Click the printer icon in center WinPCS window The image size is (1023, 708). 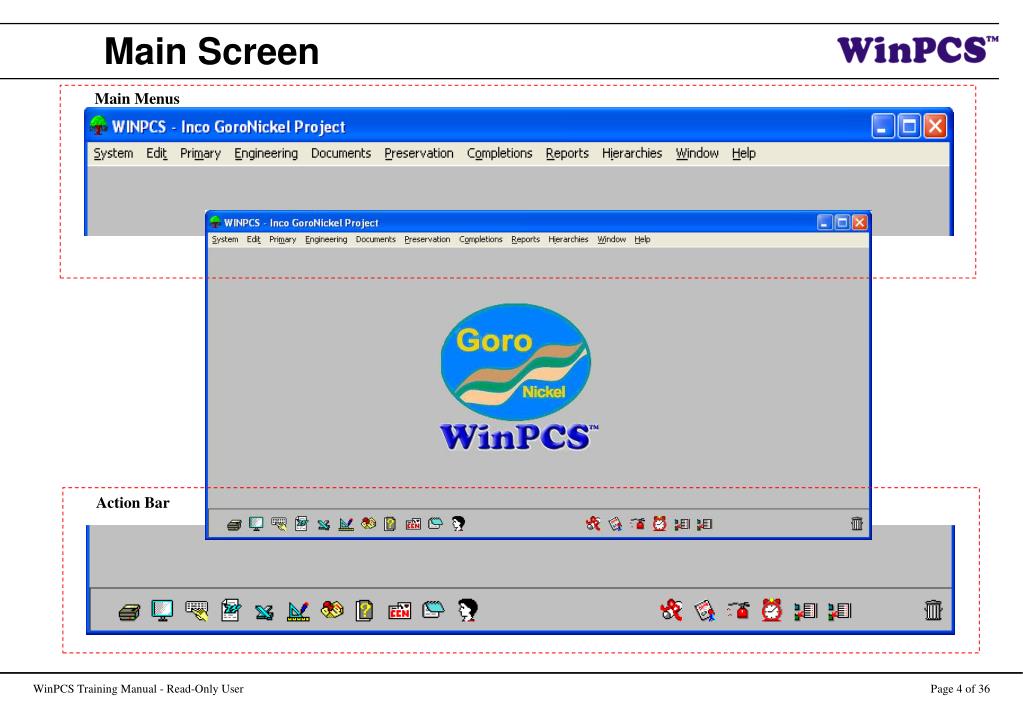[234, 525]
